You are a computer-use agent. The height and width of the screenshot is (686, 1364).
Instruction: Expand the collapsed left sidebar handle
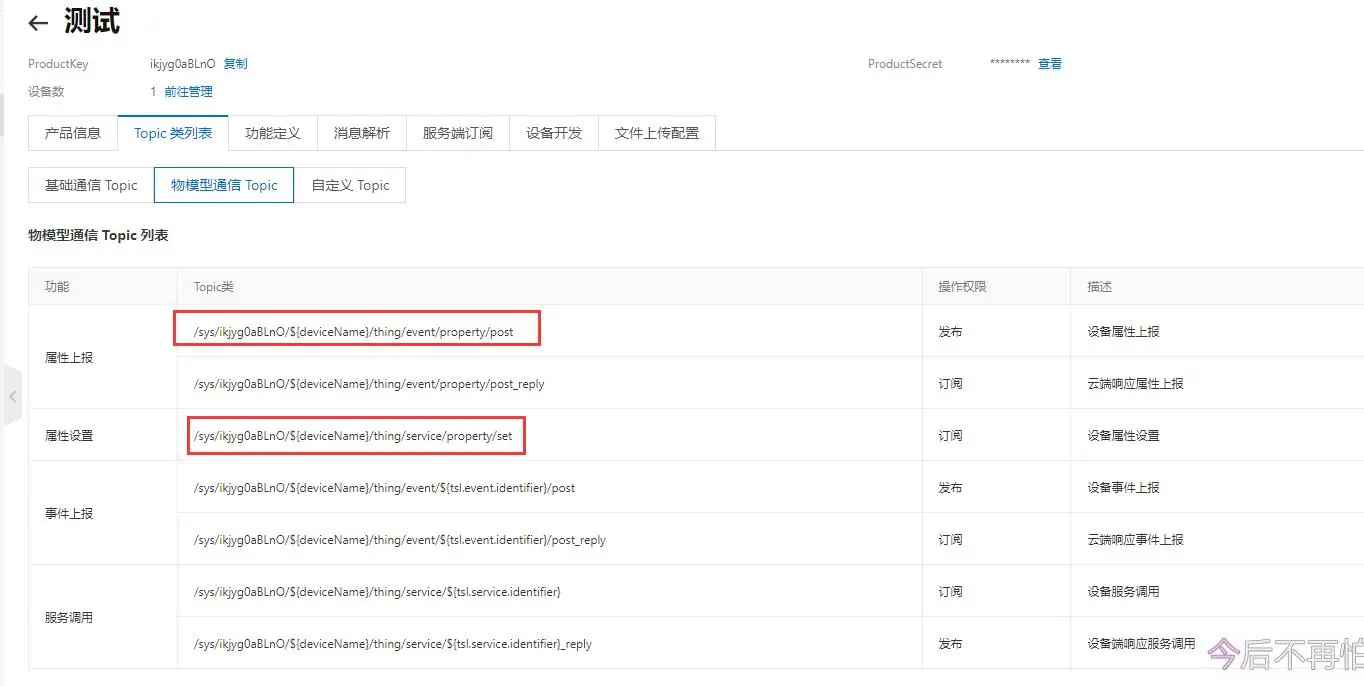pos(12,397)
